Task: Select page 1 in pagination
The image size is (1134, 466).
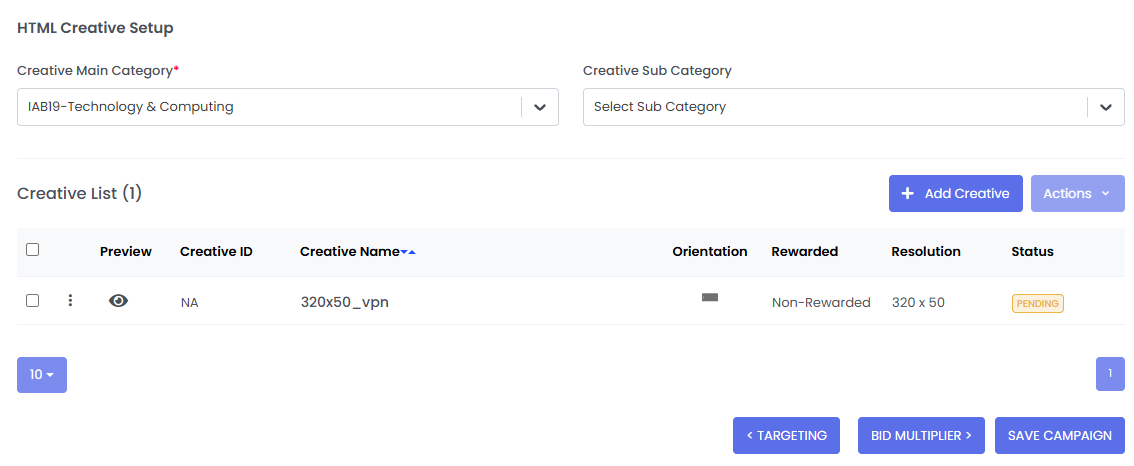Action: point(1110,374)
